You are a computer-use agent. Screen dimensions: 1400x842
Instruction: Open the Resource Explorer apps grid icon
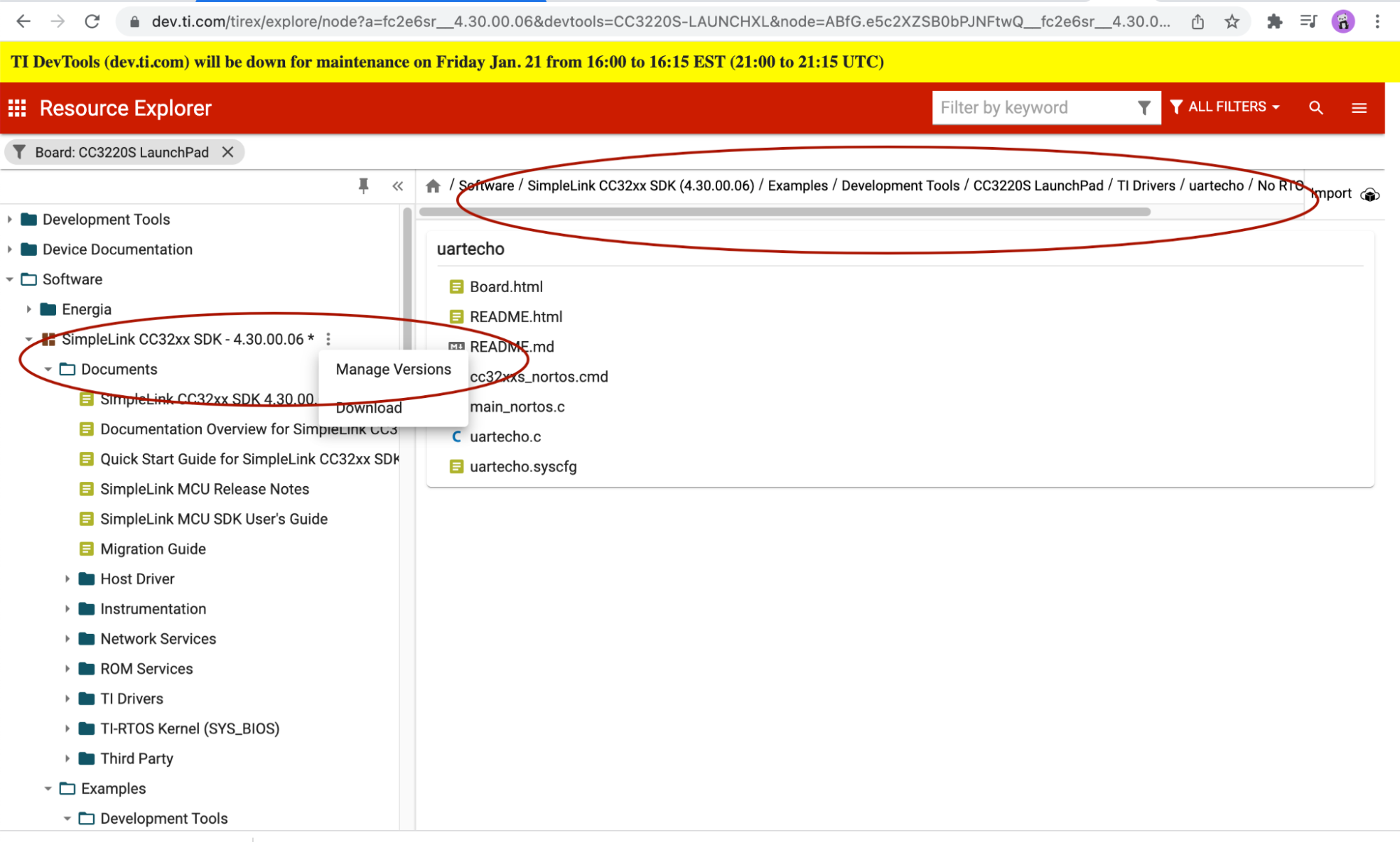pos(17,108)
